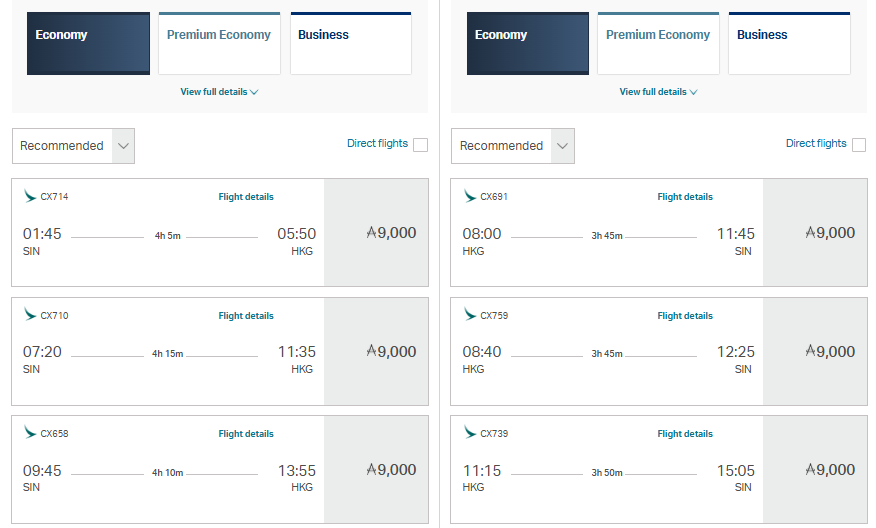Image resolution: width=876 pixels, height=528 pixels.
Task: Open Flight details for CX759
Action: (x=685, y=316)
